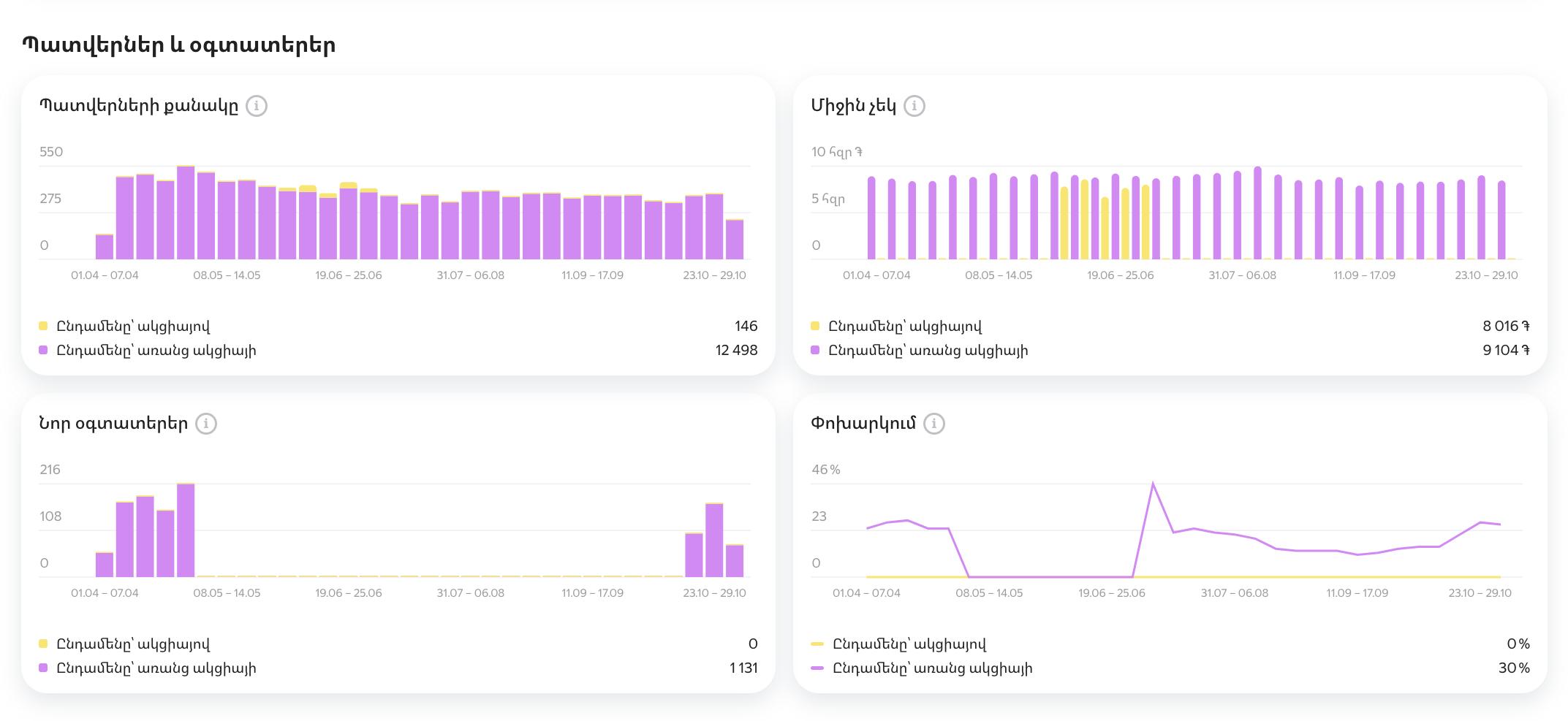Click the last bar in orders count chart
This screenshot has width=1568, height=721.
tap(735, 240)
